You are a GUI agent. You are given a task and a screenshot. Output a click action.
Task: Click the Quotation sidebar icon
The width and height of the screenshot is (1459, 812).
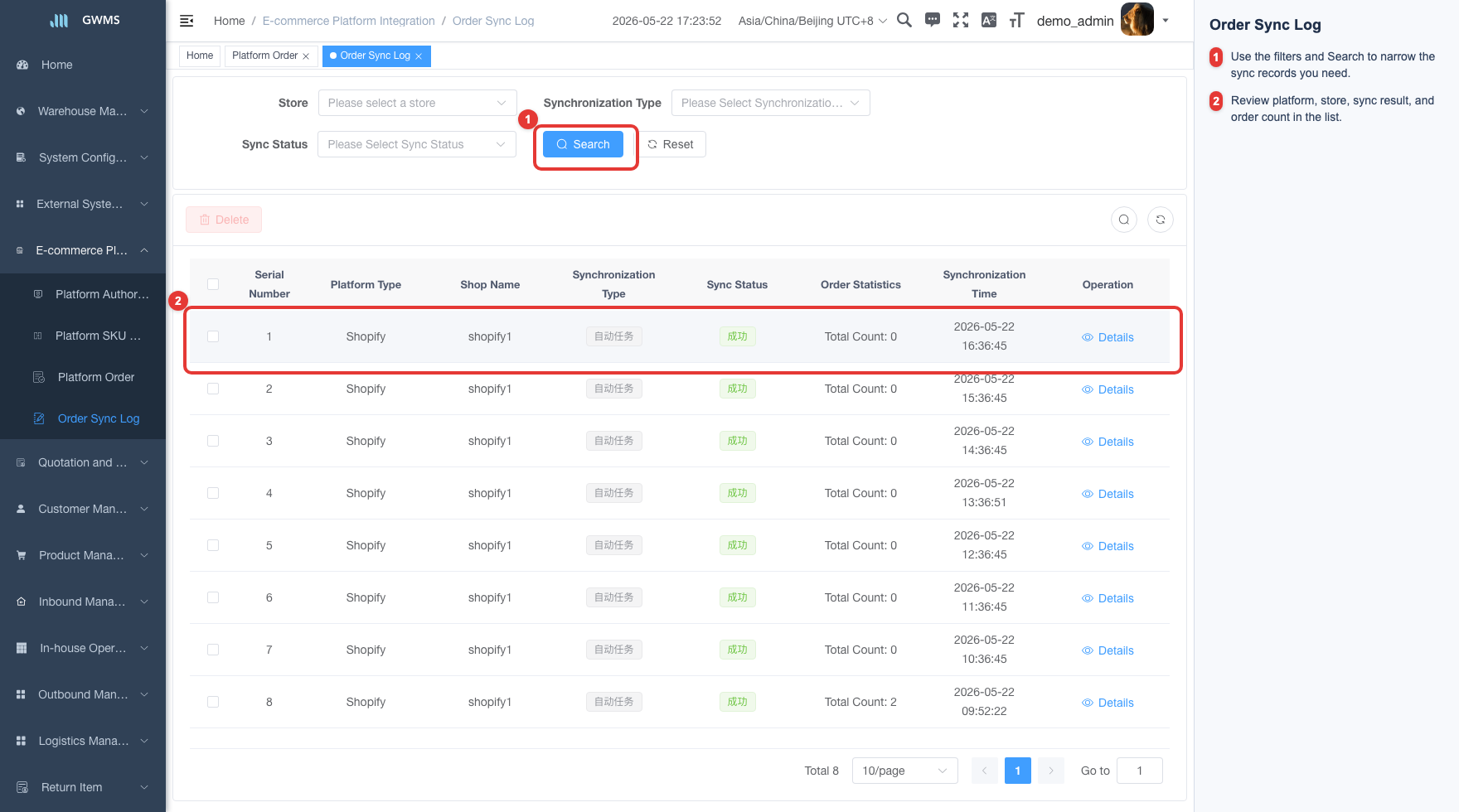[x=22, y=462]
